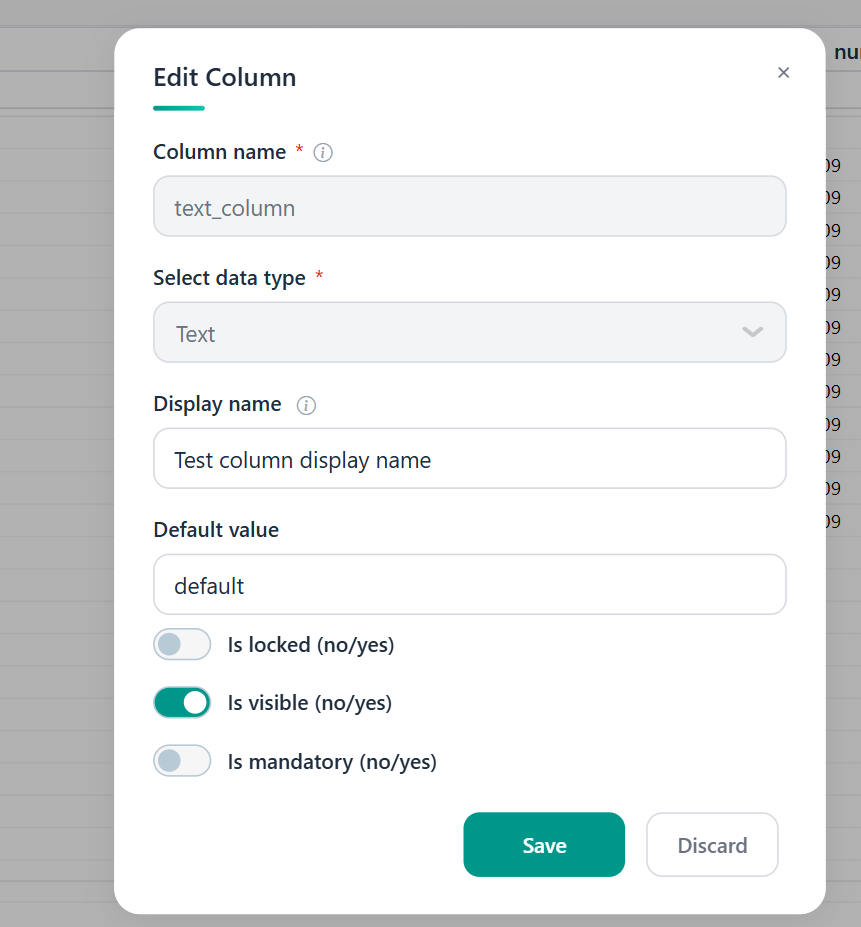Viewport: 861px width, 927px height.
Task: Click the "Select data type" field label
Action: tap(229, 278)
